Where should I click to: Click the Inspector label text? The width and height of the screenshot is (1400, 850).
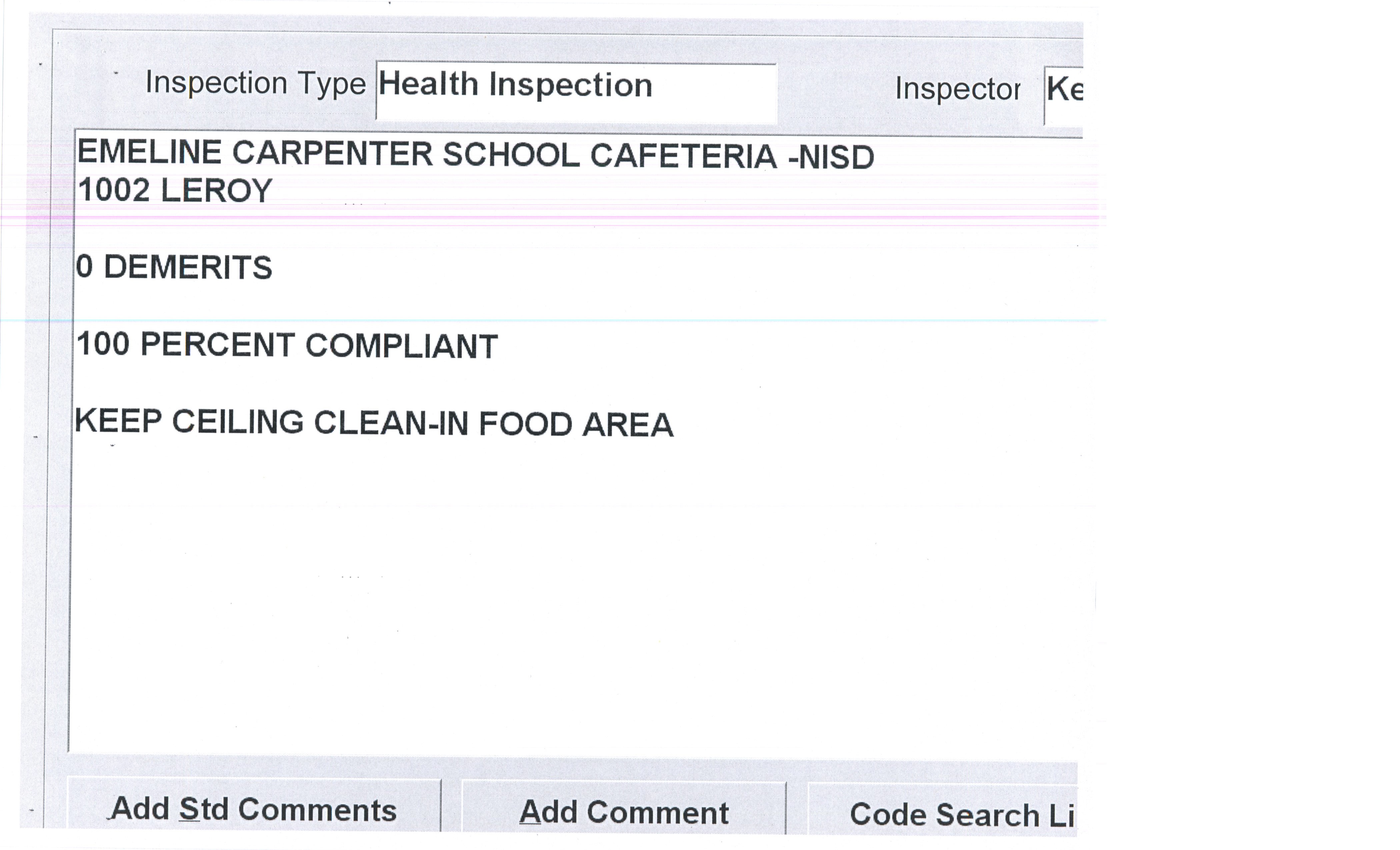(x=957, y=89)
